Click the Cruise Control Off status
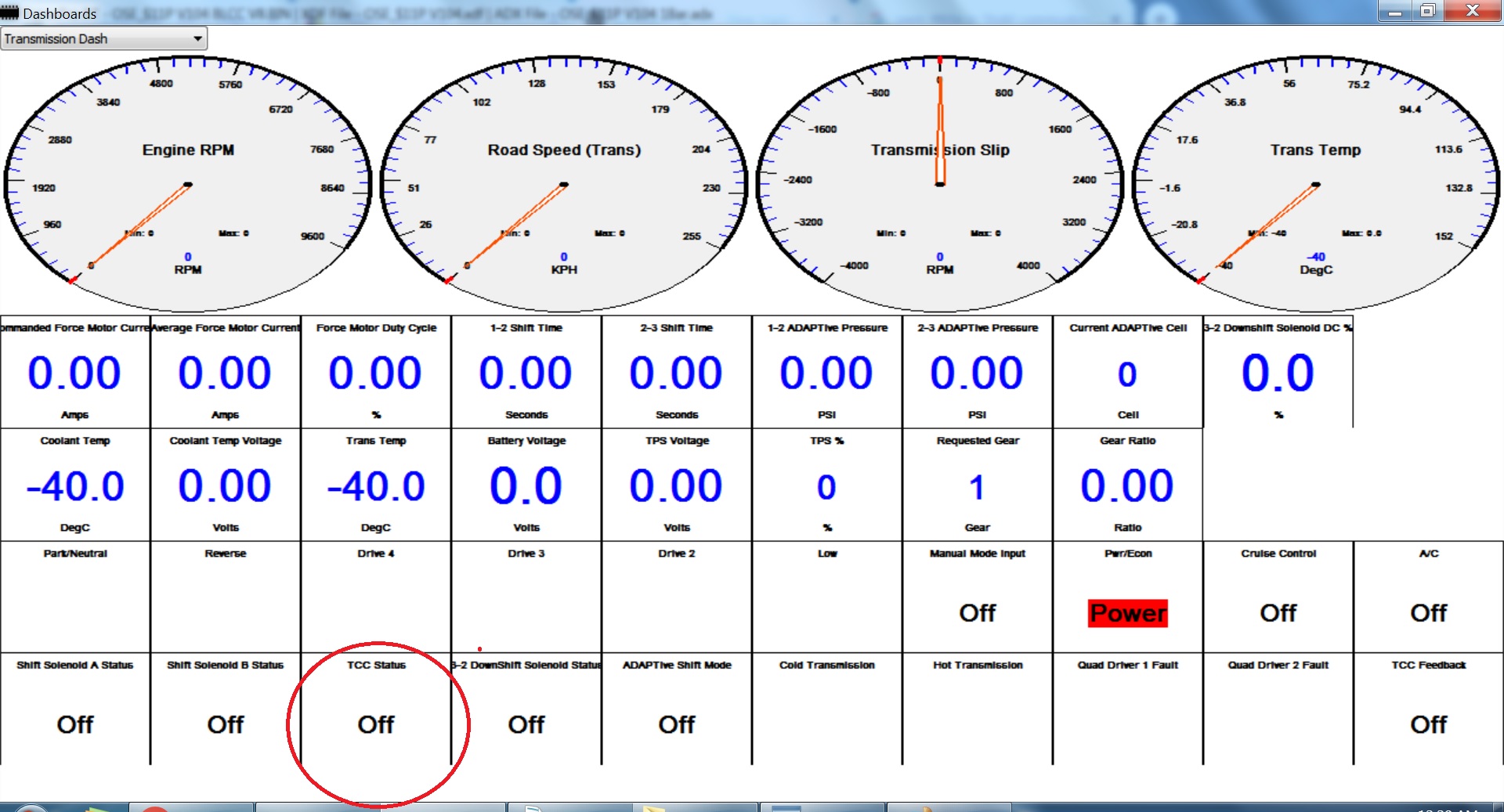 click(x=1278, y=613)
